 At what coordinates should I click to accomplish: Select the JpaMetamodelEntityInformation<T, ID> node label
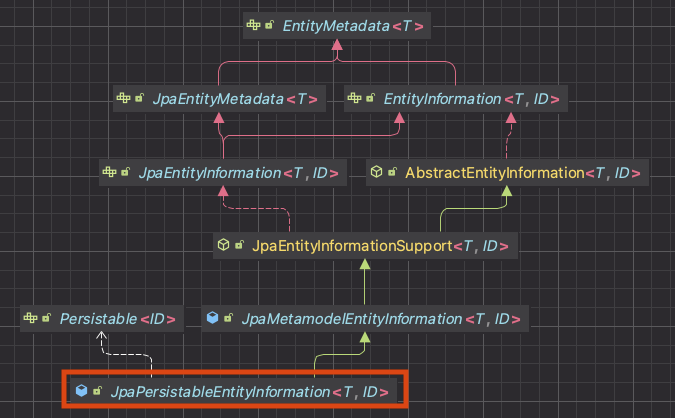point(381,319)
